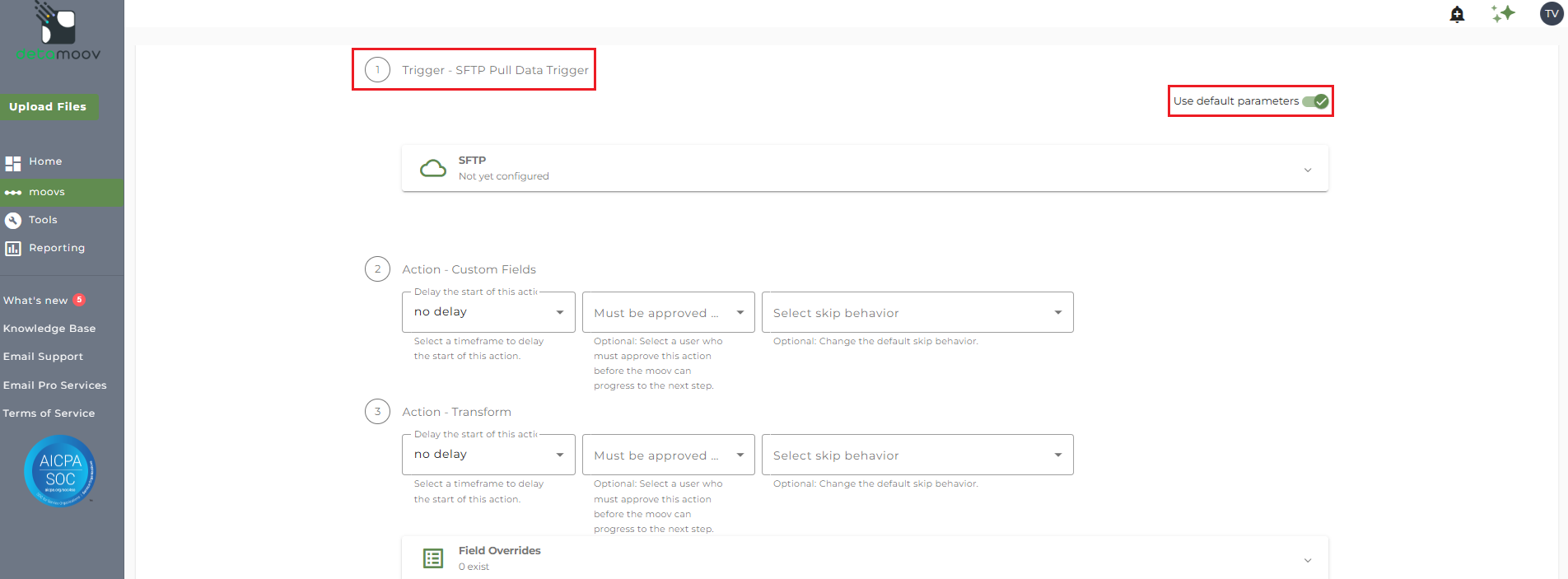
Task: Open Transform skip behavior dropdown
Action: point(917,455)
